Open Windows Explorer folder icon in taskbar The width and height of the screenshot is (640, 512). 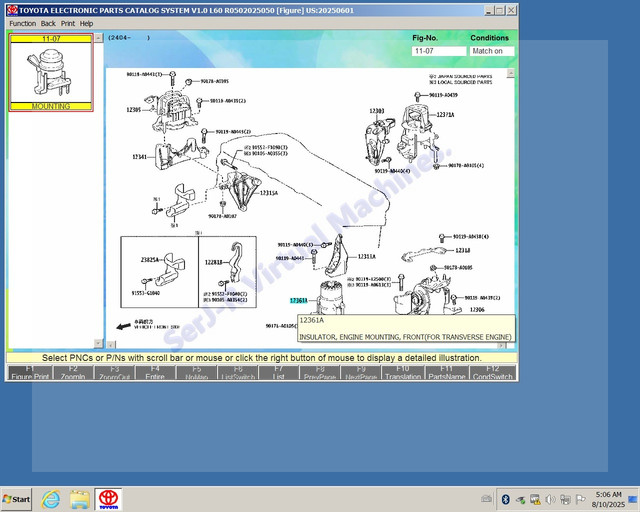80,499
